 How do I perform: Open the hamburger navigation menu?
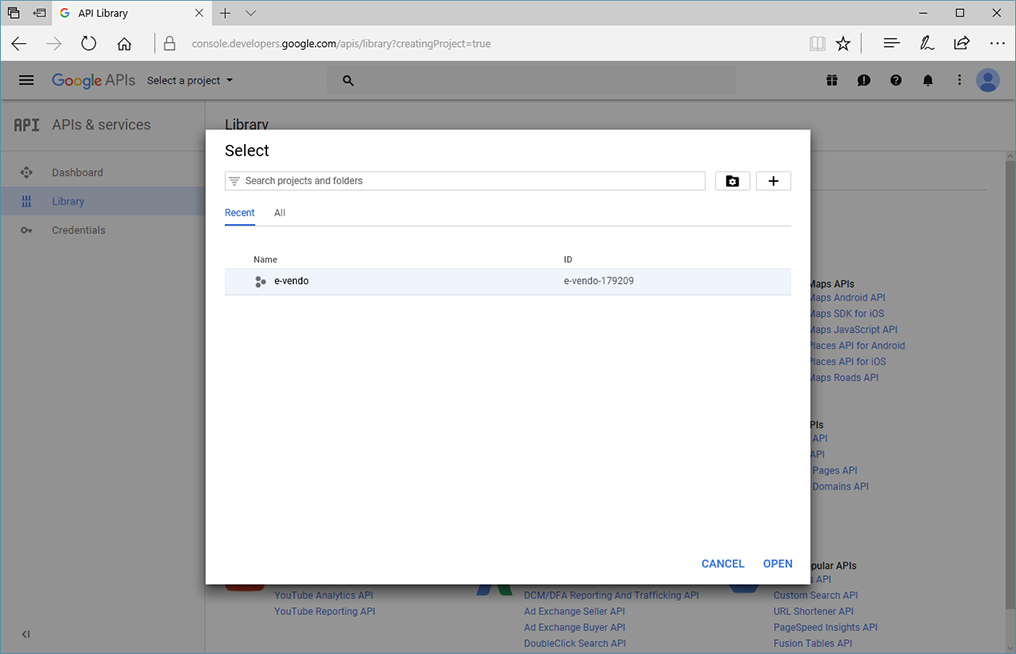pyautogui.click(x=26, y=80)
